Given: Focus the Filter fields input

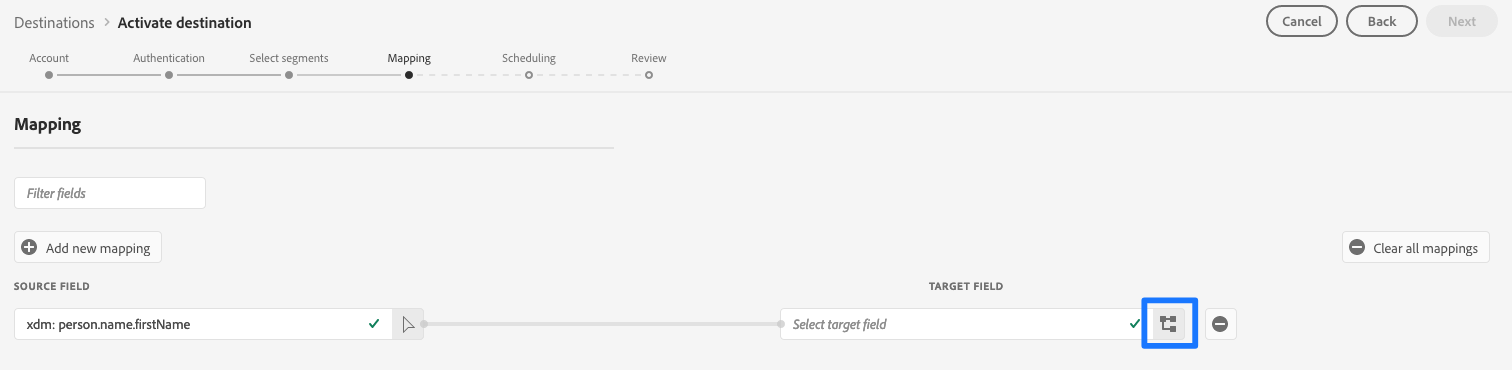Looking at the screenshot, I should tap(110, 193).
